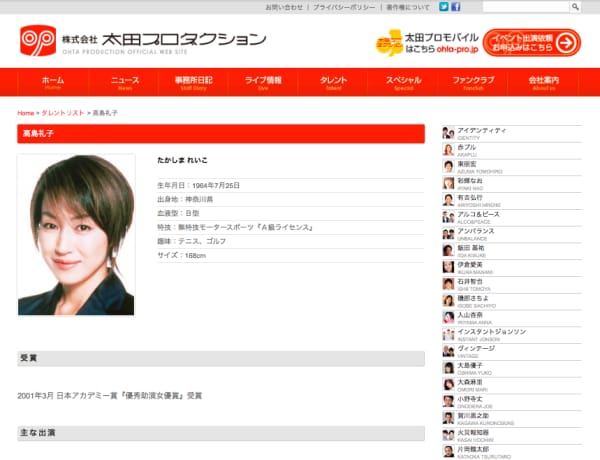Click the red 高島礼子 title bar
Image resolution: width=600 pixels, height=460 pixels.
tap(221, 134)
